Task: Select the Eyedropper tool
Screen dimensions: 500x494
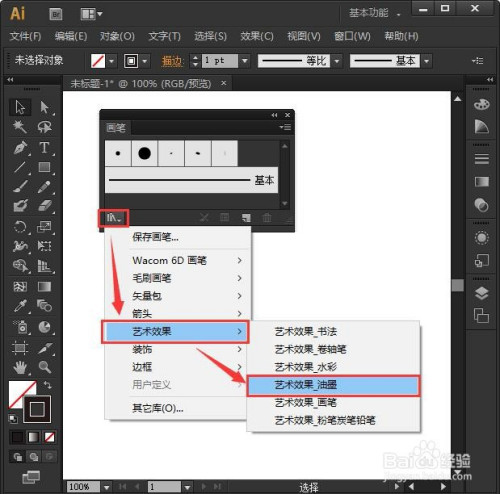Action: pyautogui.click(x=20, y=305)
